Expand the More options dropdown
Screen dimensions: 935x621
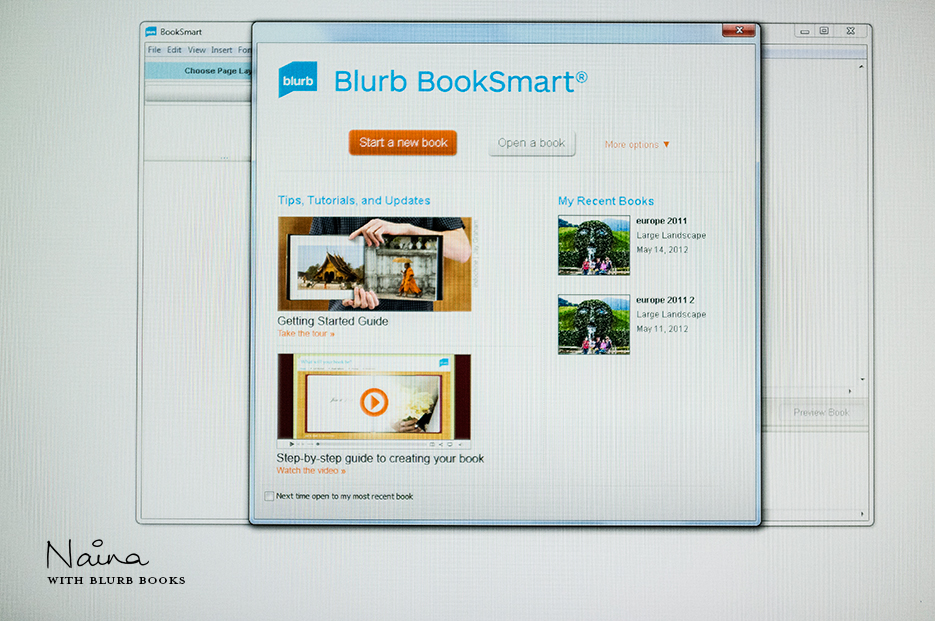[637, 145]
